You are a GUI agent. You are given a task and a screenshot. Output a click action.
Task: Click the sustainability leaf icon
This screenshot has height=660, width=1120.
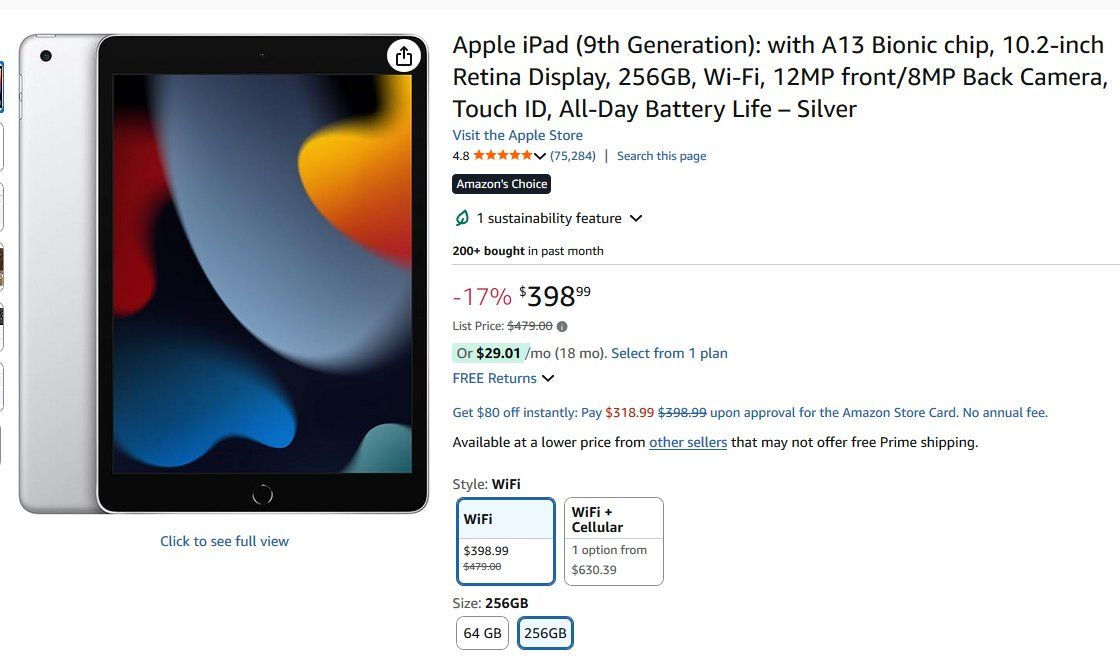(462, 218)
